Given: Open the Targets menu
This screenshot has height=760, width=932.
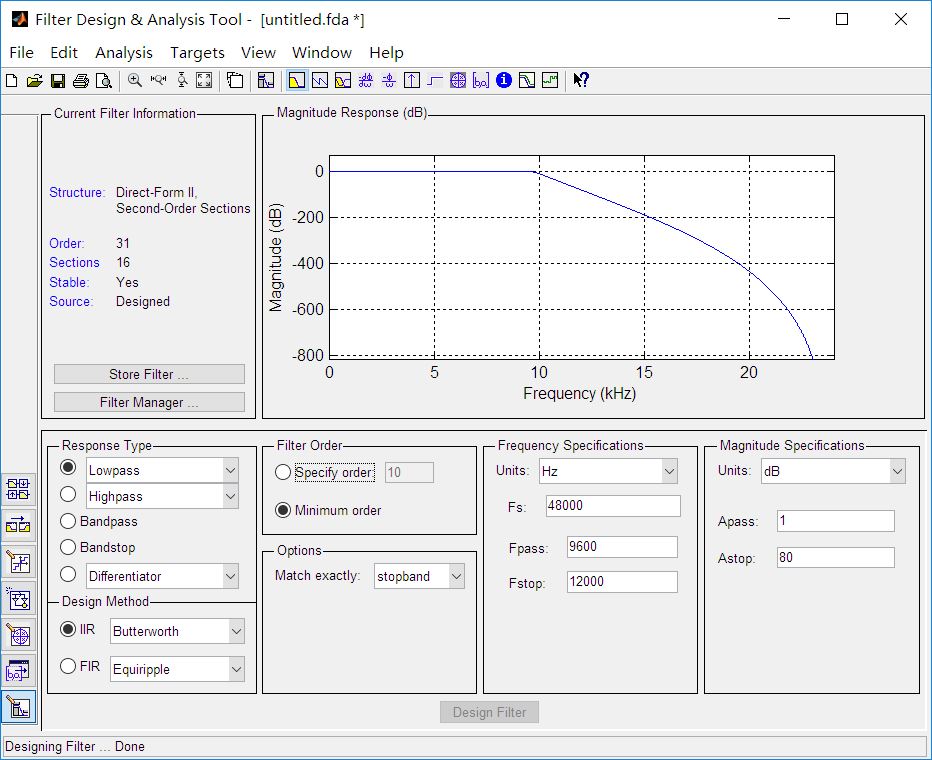Looking at the screenshot, I should tap(197, 53).
